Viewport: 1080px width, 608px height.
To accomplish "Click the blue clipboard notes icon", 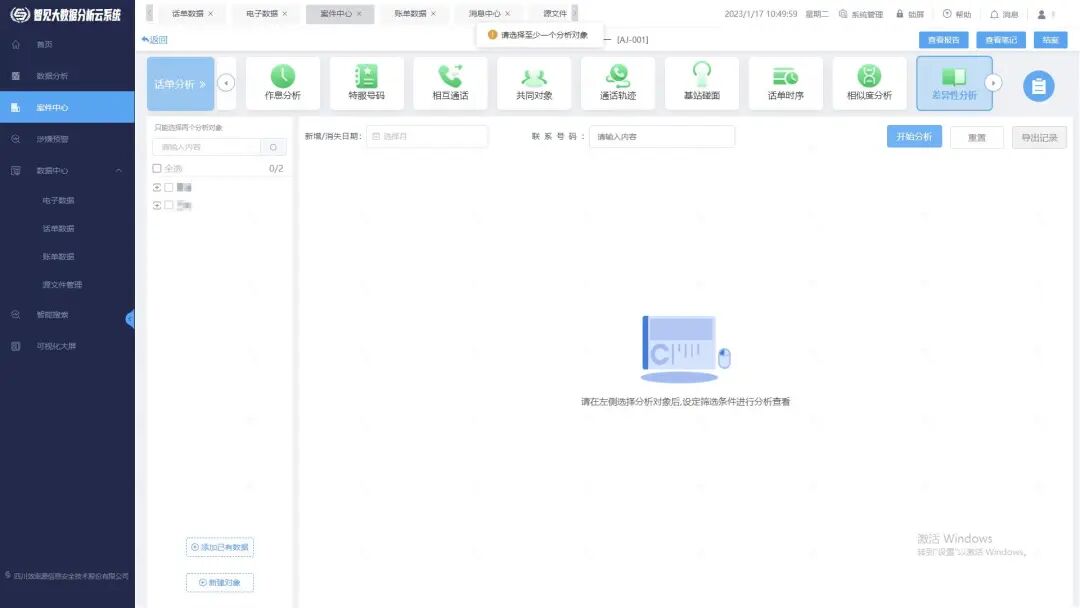I will point(1039,86).
